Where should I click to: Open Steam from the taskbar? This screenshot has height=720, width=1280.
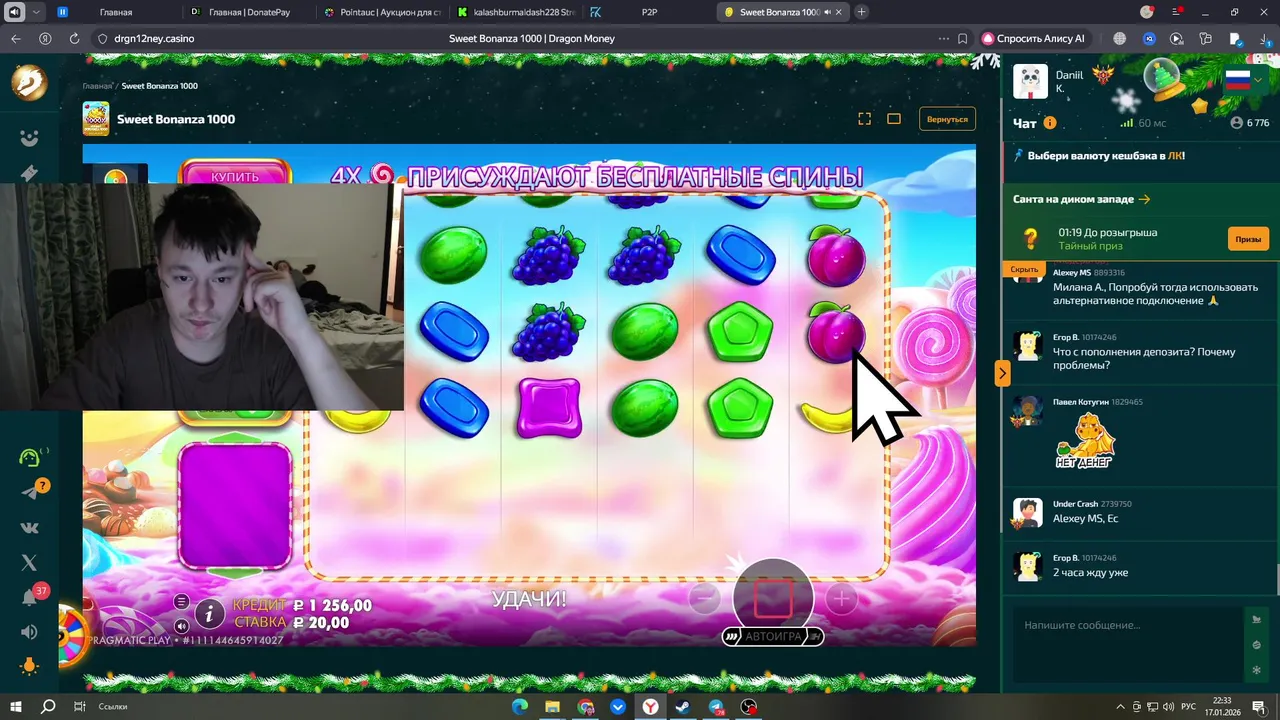click(683, 706)
